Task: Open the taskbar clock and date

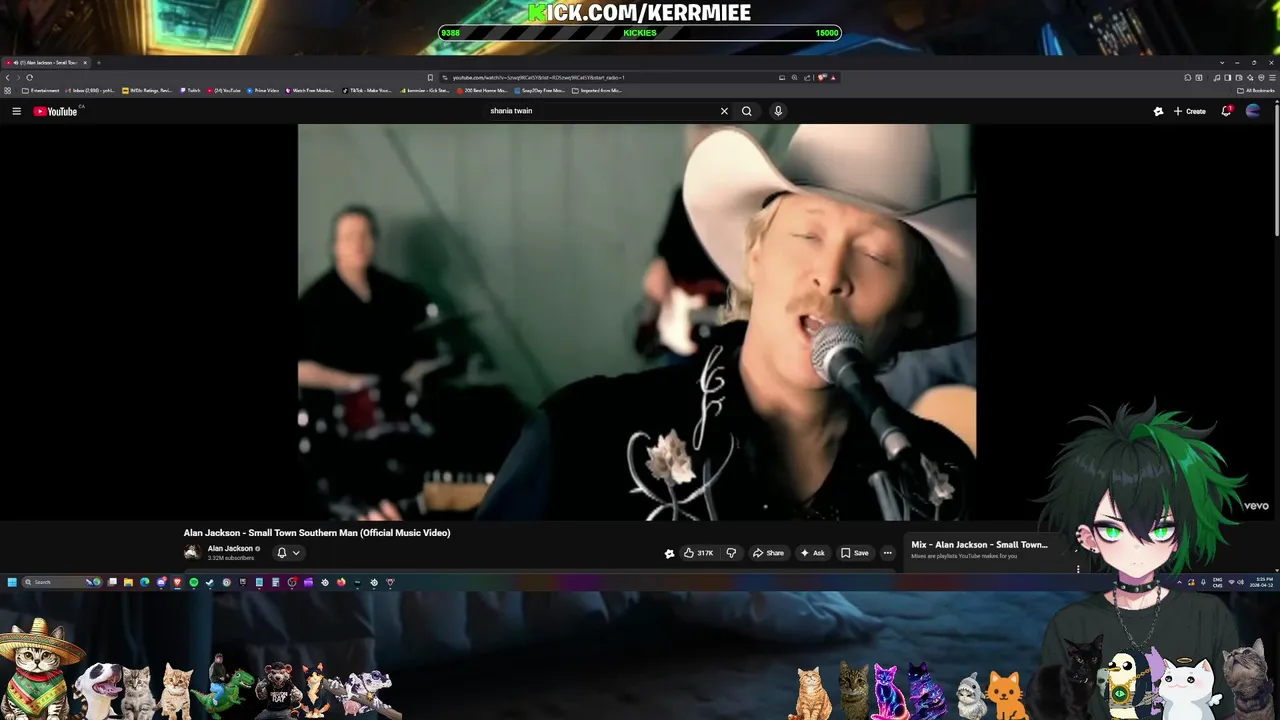Action: coord(1261,582)
